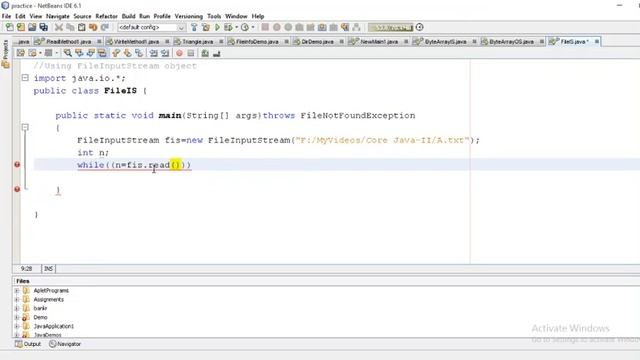Close the NewMain1.java tab
The height and width of the screenshot is (360, 640).
(406, 42)
